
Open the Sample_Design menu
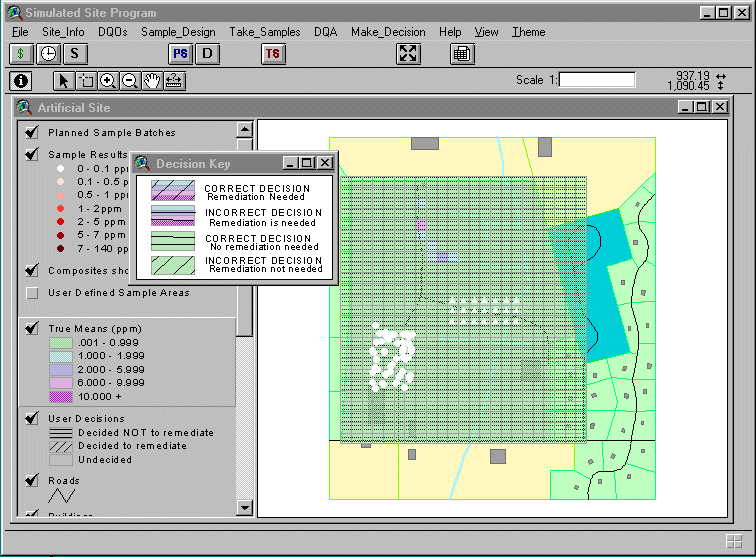pos(178,32)
